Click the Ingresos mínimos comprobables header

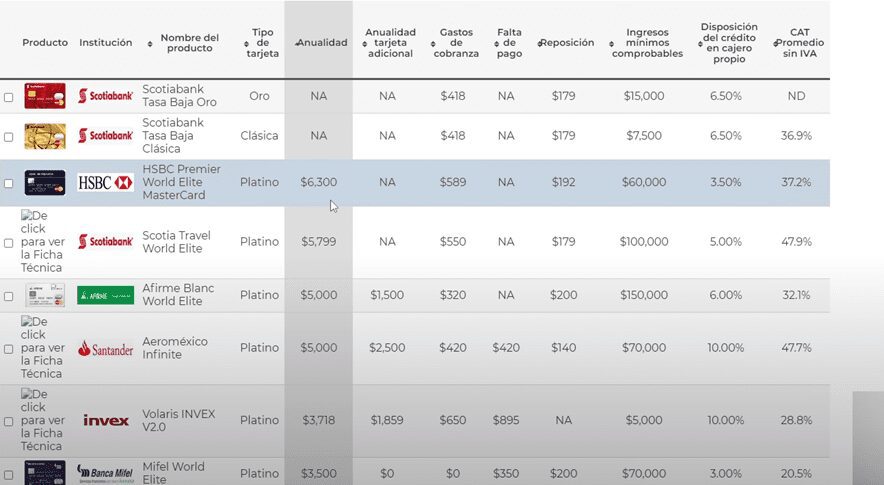click(x=646, y=43)
